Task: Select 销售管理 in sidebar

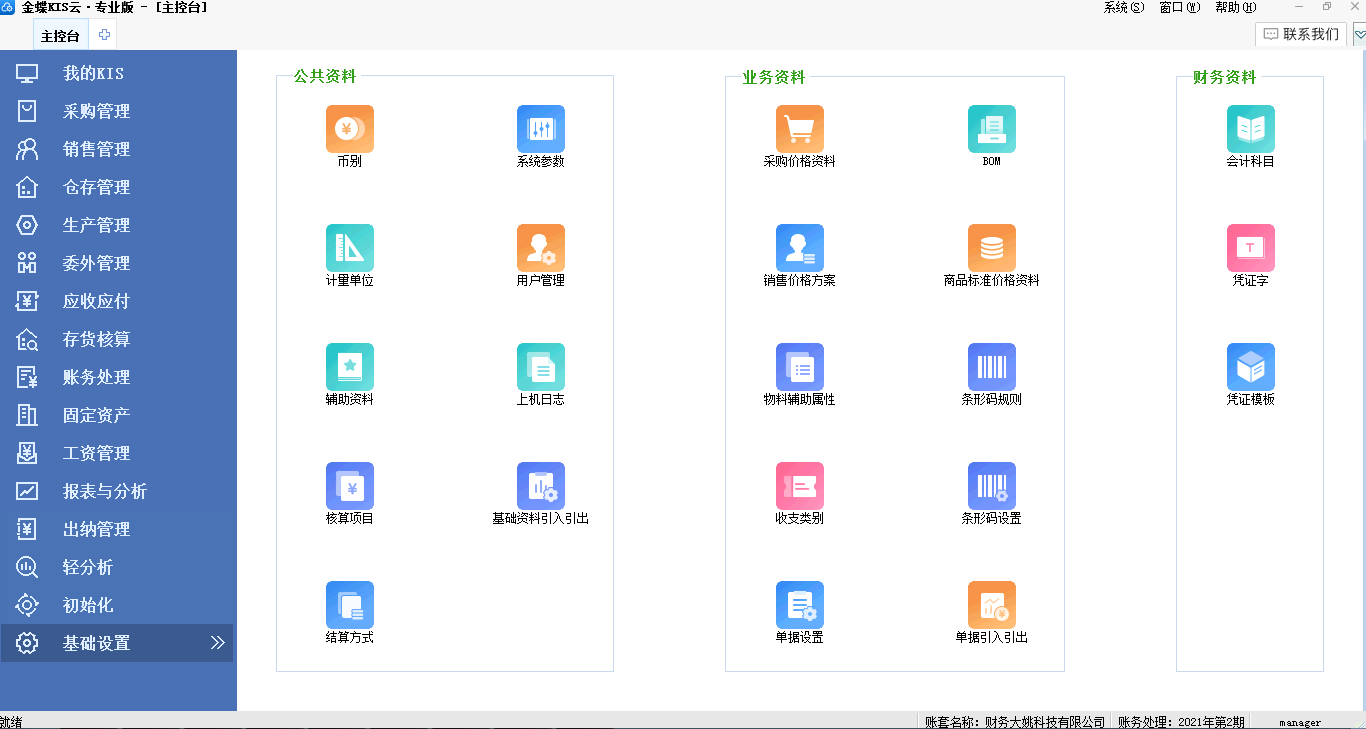Action: pos(118,149)
